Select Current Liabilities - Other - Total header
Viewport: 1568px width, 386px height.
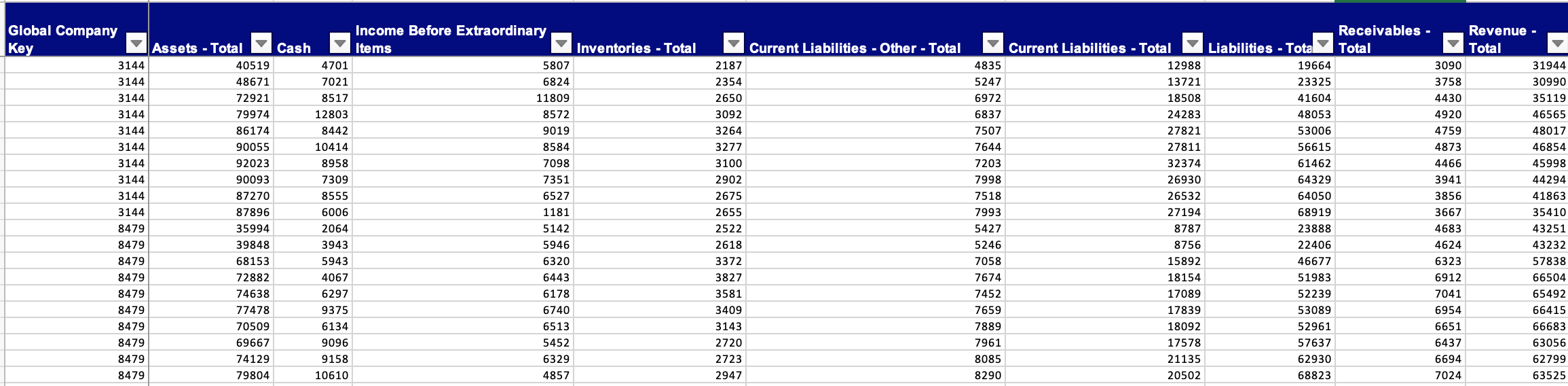click(x=876, y=29)
